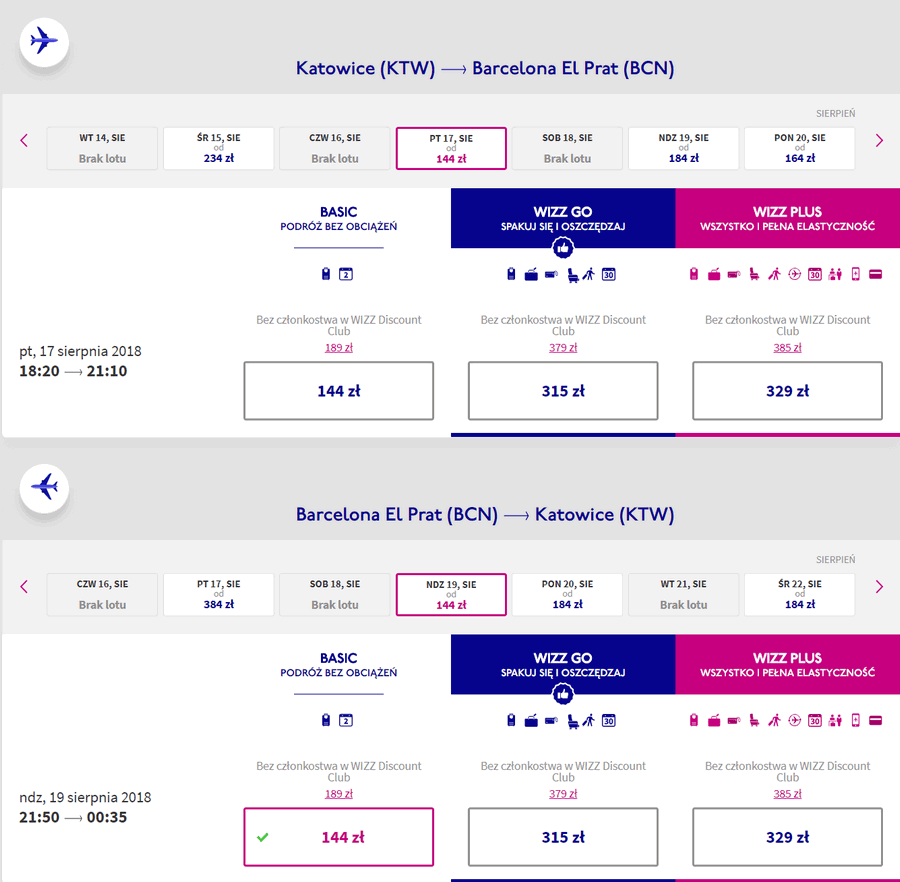Choose outbound WIZZ GO fare 315 zł
This screenshot has height=882, width=900.
point(563,391)
